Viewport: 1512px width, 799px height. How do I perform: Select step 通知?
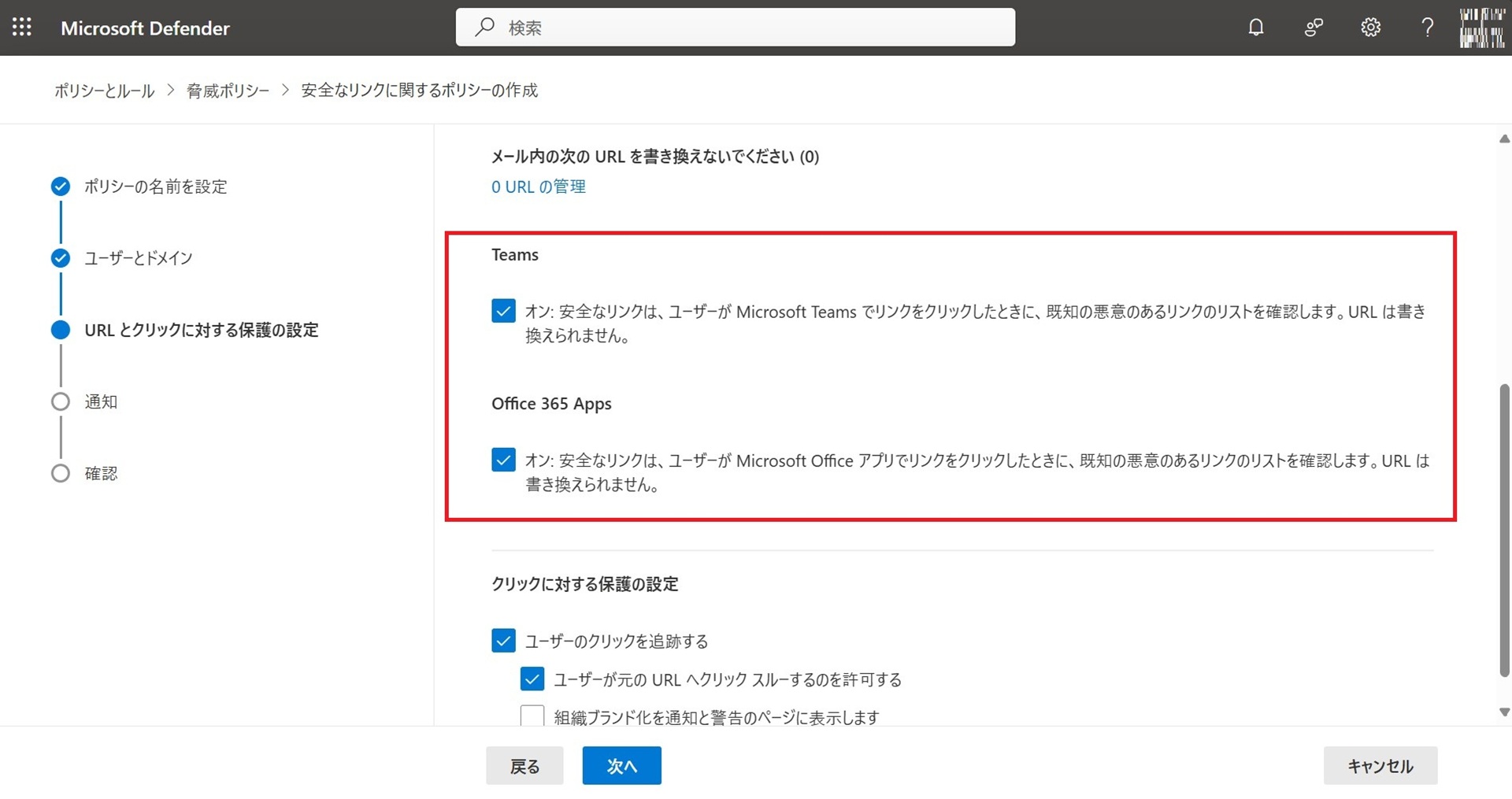click(101, 401)
